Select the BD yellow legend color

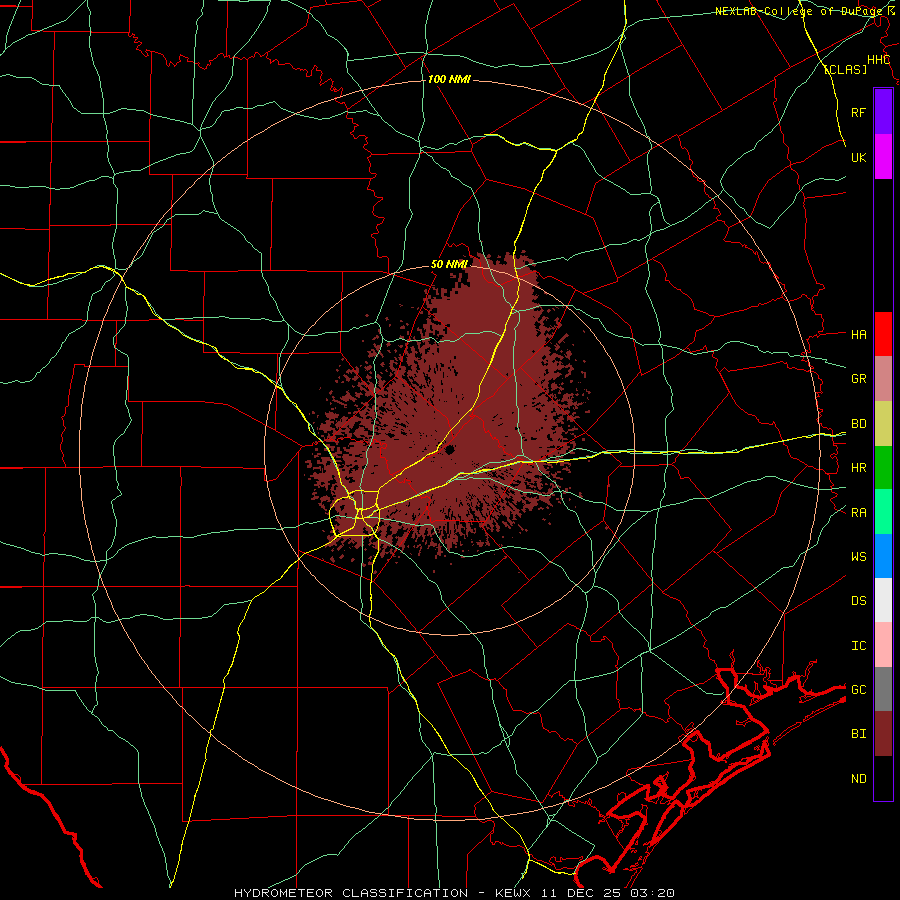[x=883, y=424]
